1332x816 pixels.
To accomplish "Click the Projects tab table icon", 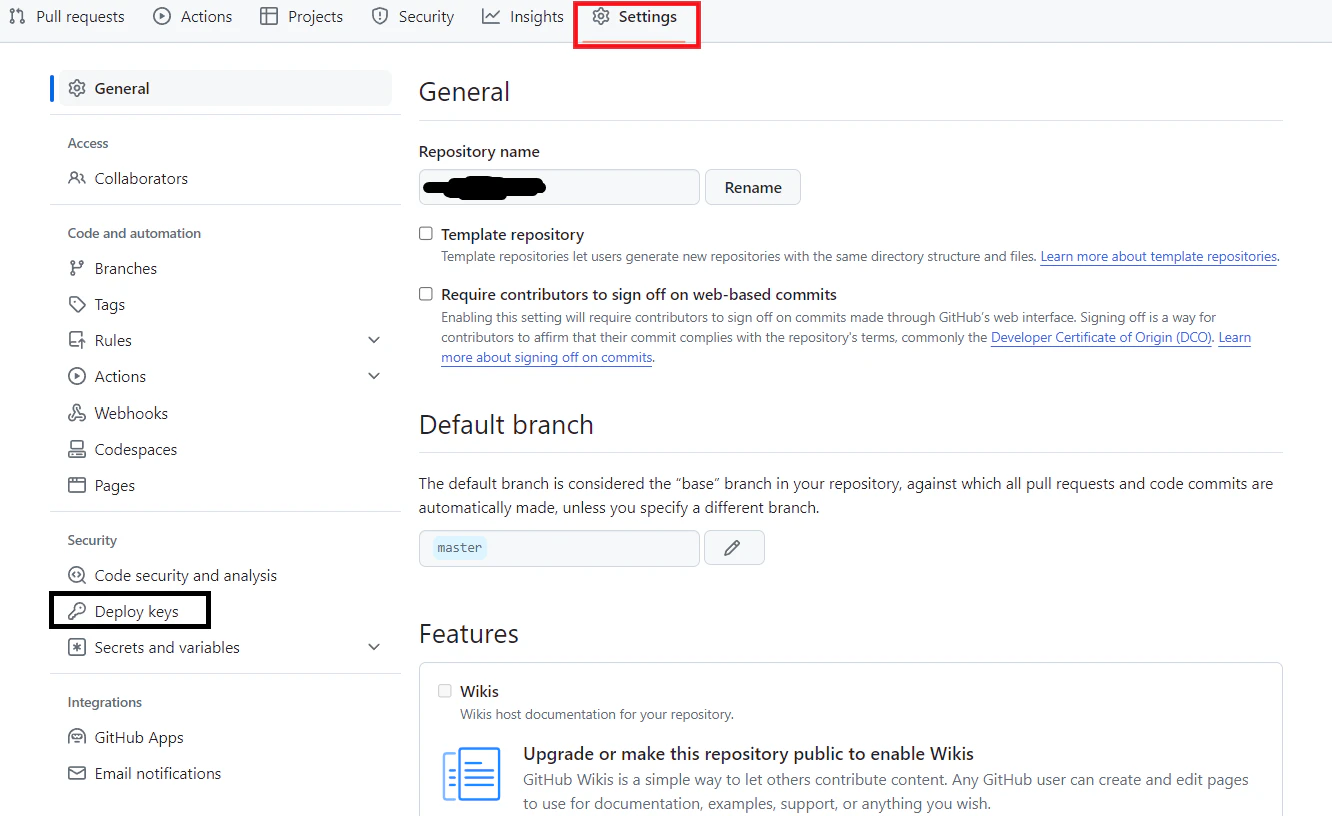I will (x=269, y=16).
